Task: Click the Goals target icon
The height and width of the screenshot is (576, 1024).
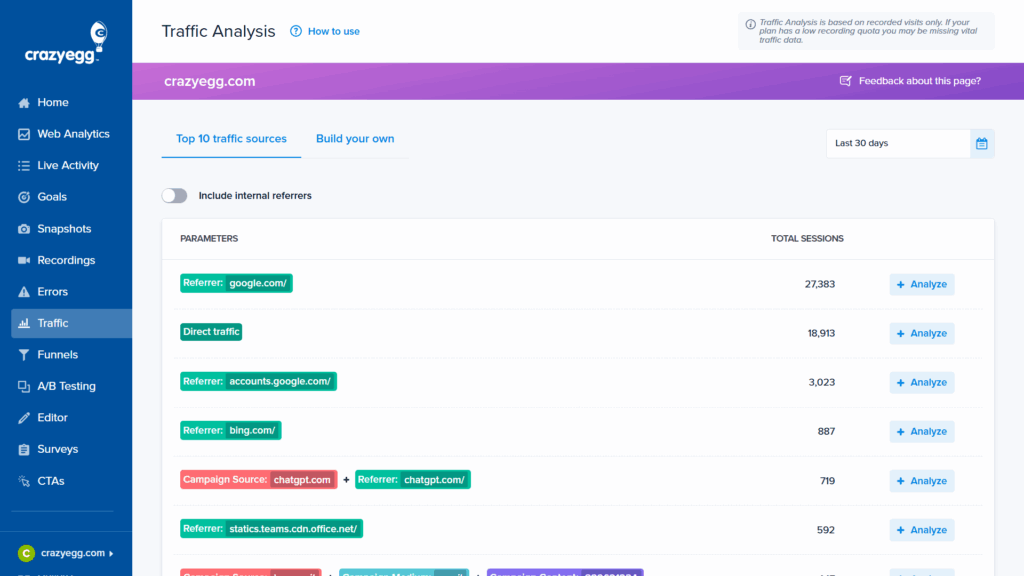Action: 24,197
